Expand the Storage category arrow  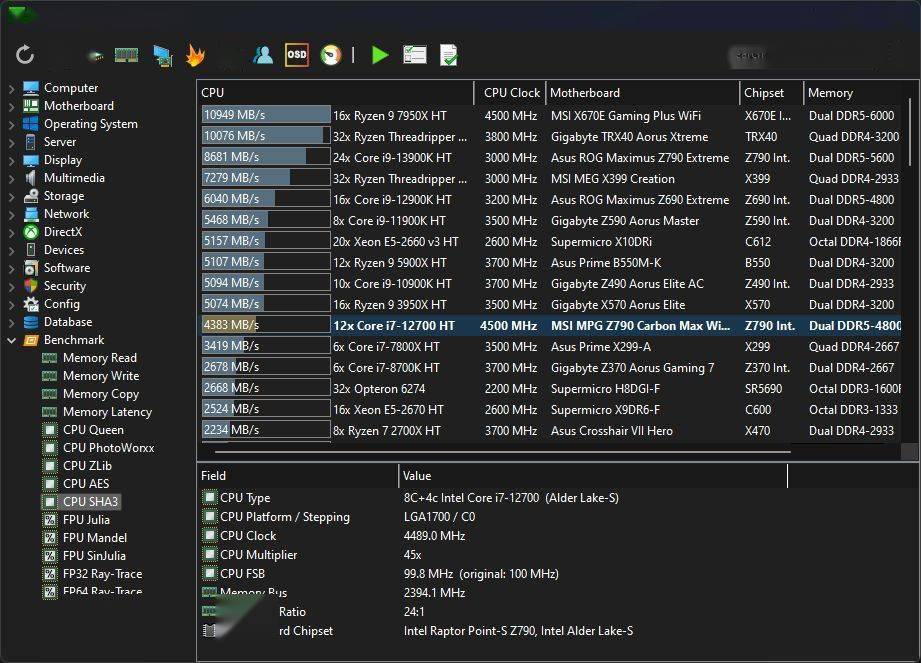(x=12, y=196)
